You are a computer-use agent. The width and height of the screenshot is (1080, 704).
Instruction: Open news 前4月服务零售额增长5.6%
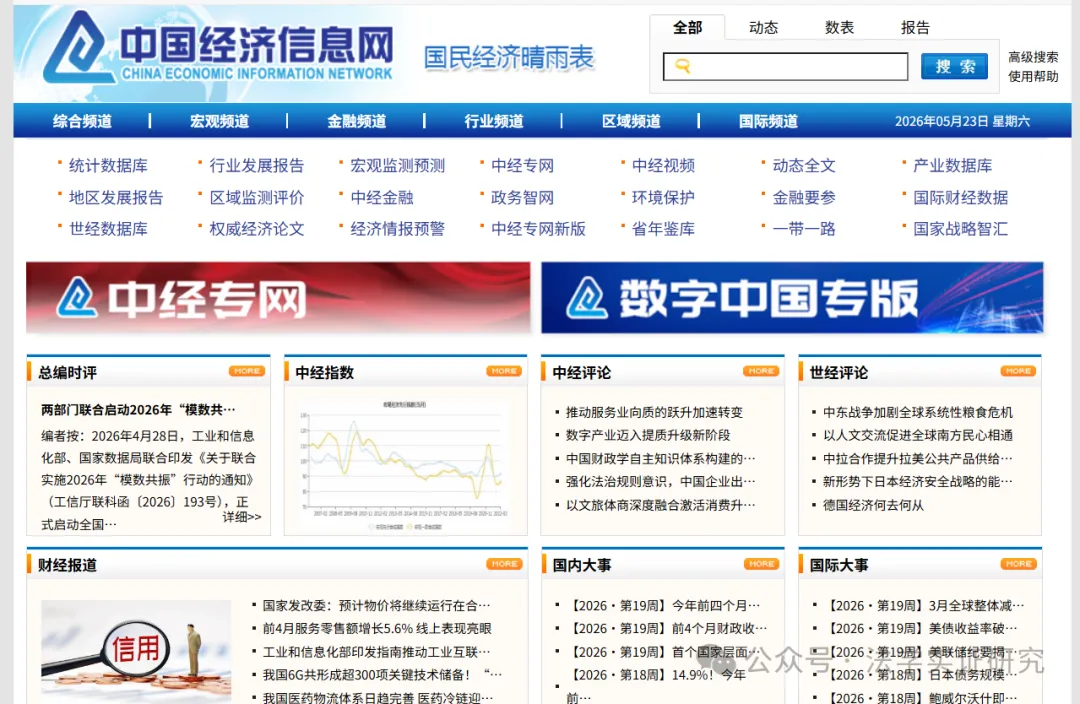click(377, 628)
